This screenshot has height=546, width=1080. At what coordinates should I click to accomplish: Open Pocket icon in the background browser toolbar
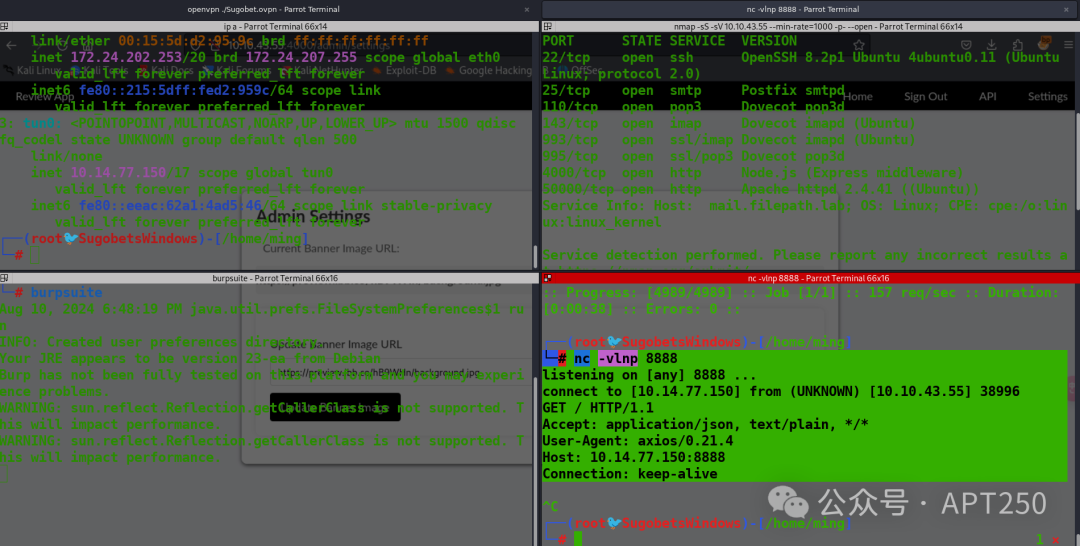click(x=967, y=45)
